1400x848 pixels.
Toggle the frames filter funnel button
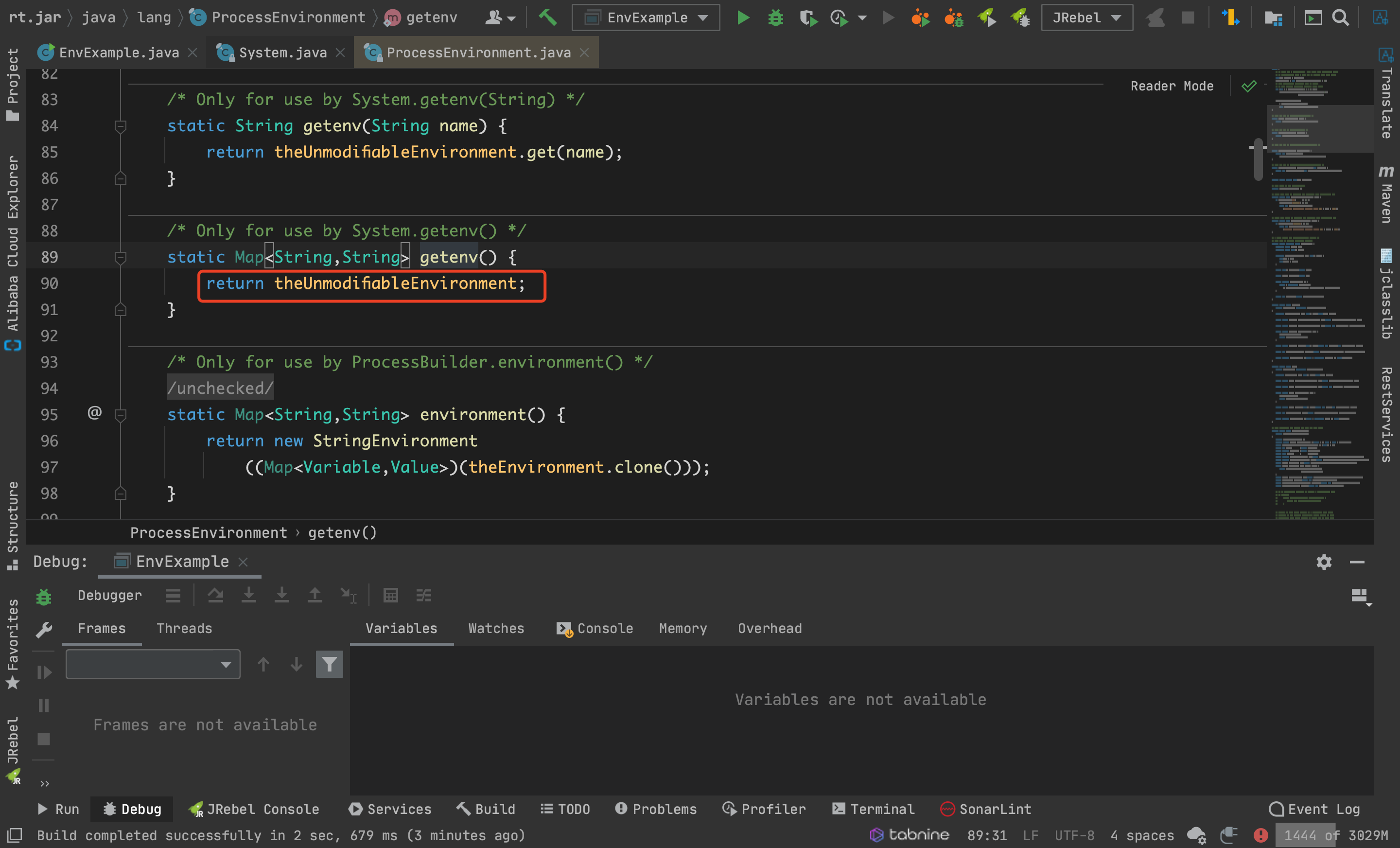point(329,664)
